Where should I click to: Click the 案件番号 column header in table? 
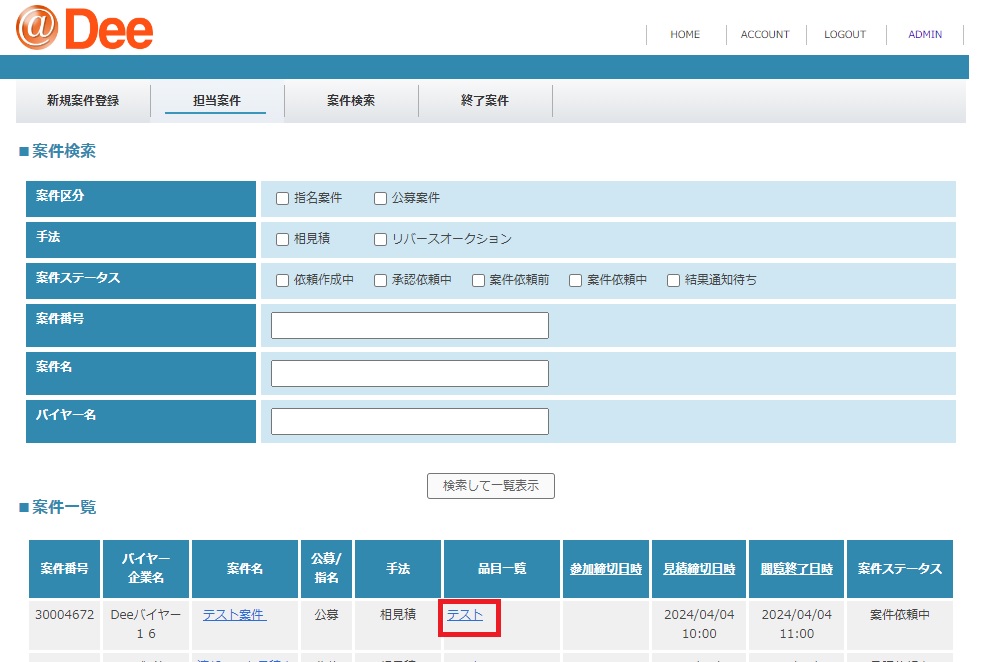click(x=65, y=569)
